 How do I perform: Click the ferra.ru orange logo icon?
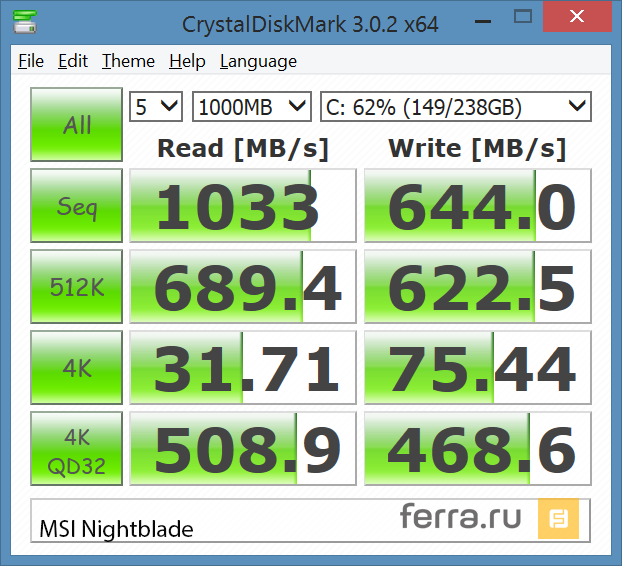[x=553, y=518]
